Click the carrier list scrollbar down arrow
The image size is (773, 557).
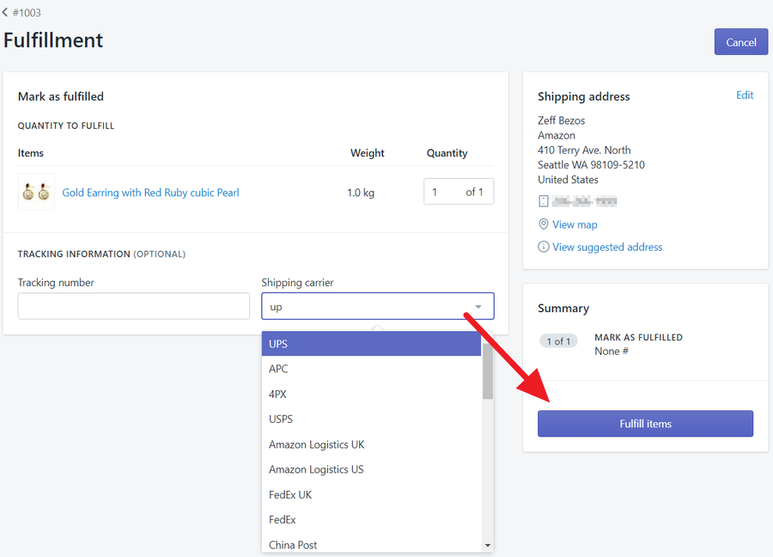(x=488, y=546)
